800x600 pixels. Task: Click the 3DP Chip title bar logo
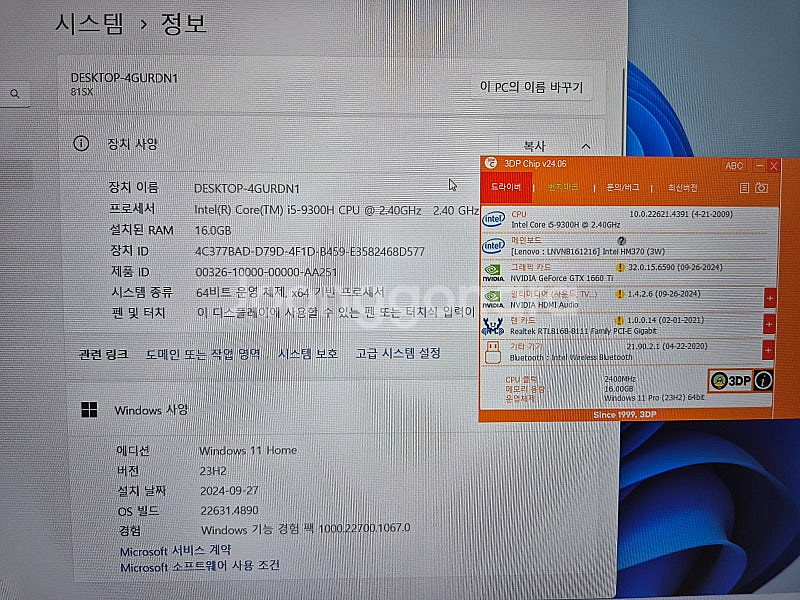click(491, 163)
